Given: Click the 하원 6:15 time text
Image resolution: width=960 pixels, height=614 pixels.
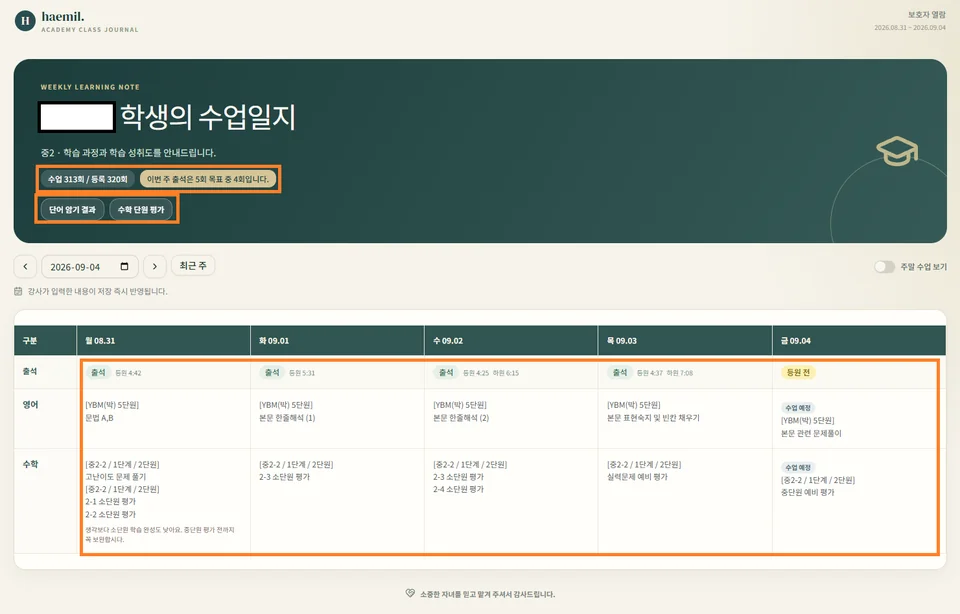Looking at the screenshot, I should 506,373.
